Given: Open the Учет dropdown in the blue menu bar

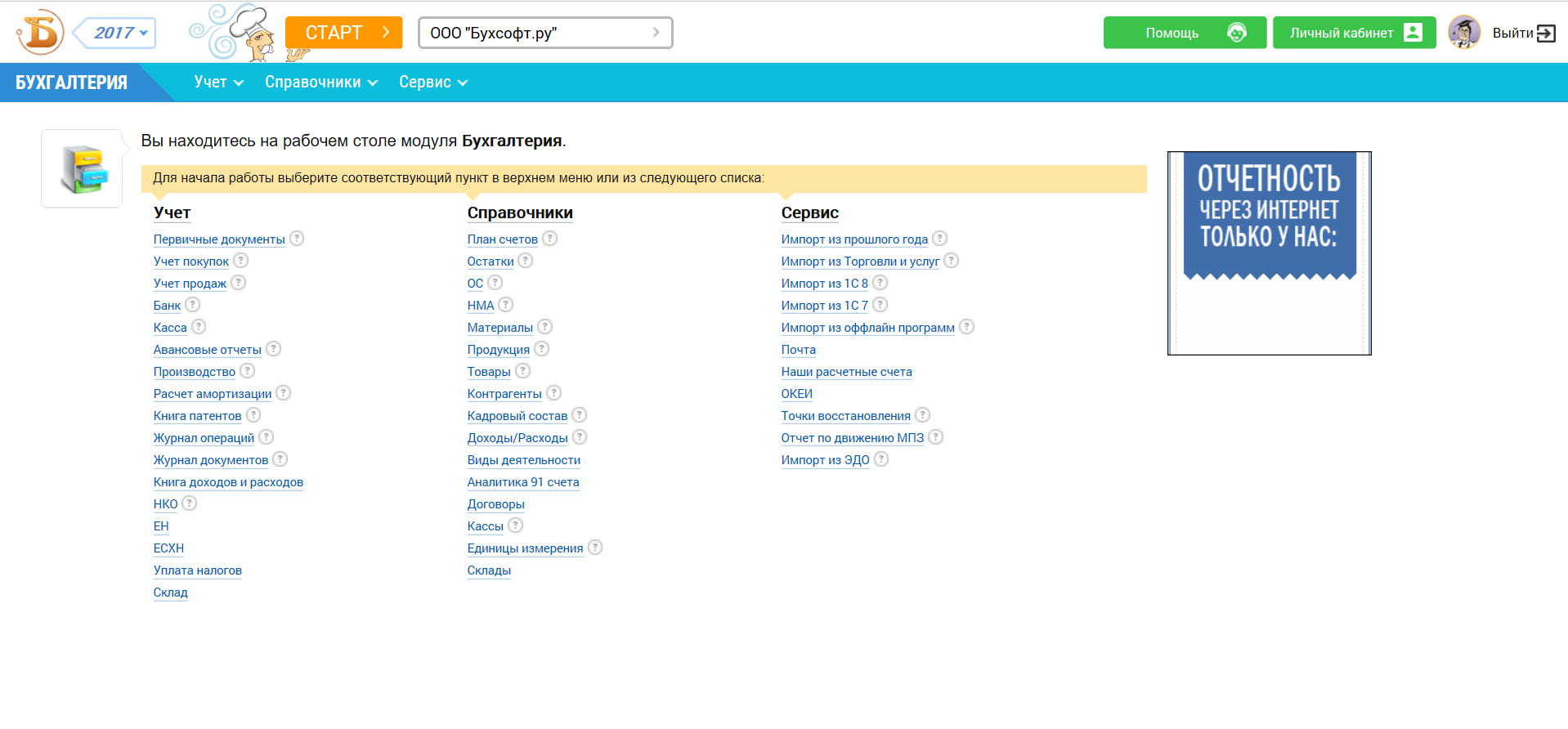Looking at the screenshot, I should (x=219, y=83).
